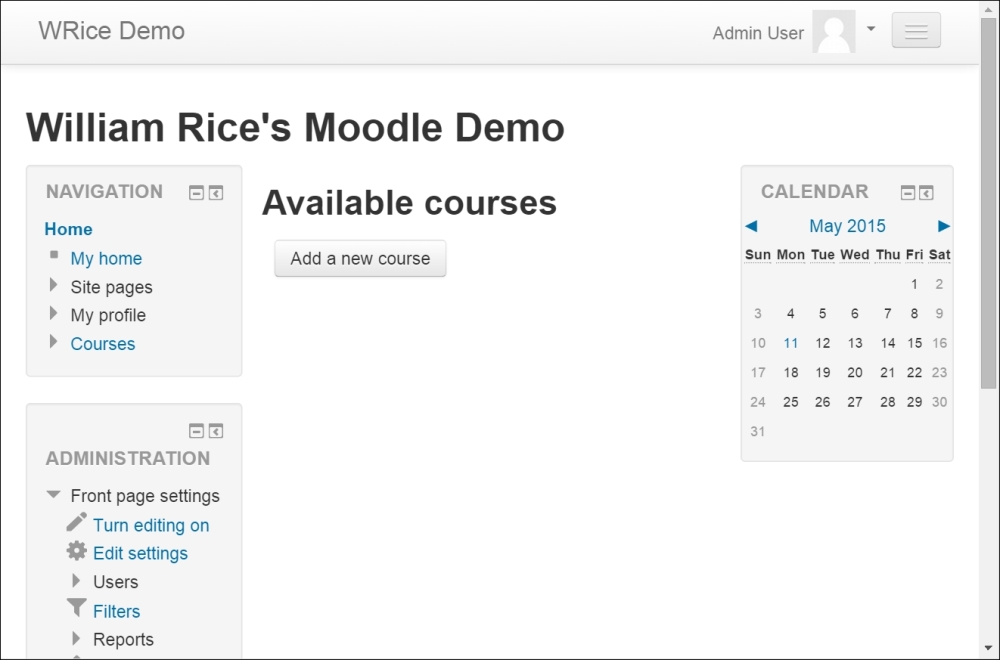Select calendar day 11
The height and width of the screenshot is (660, 1000).
coord(791,343)
